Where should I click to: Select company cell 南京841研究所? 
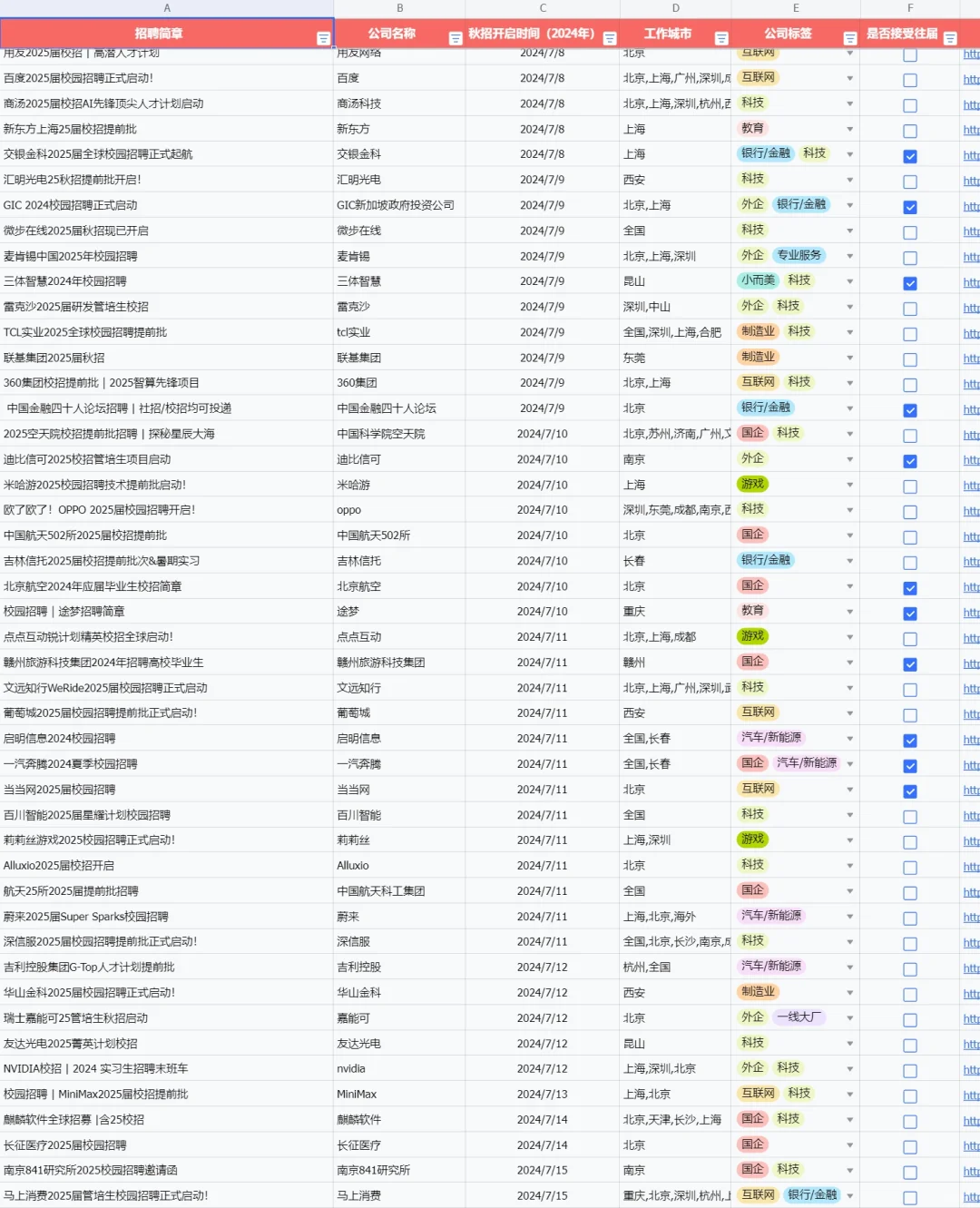399,1171
